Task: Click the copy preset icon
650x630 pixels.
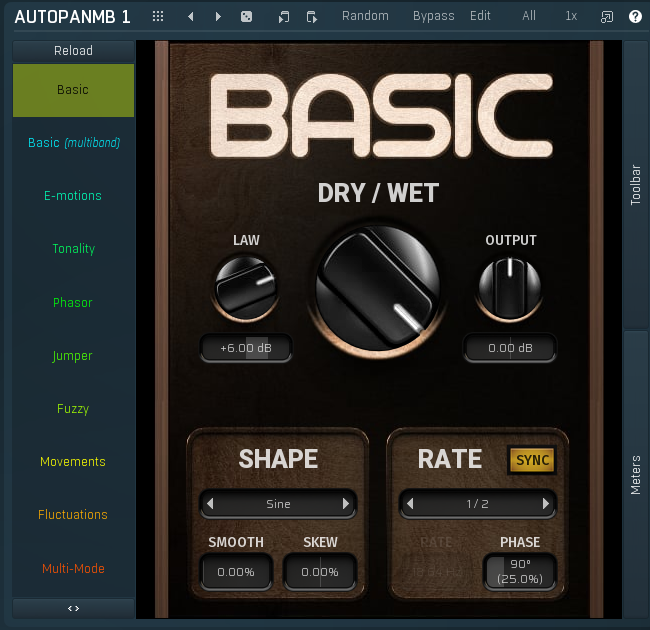Action: point(284,16)
